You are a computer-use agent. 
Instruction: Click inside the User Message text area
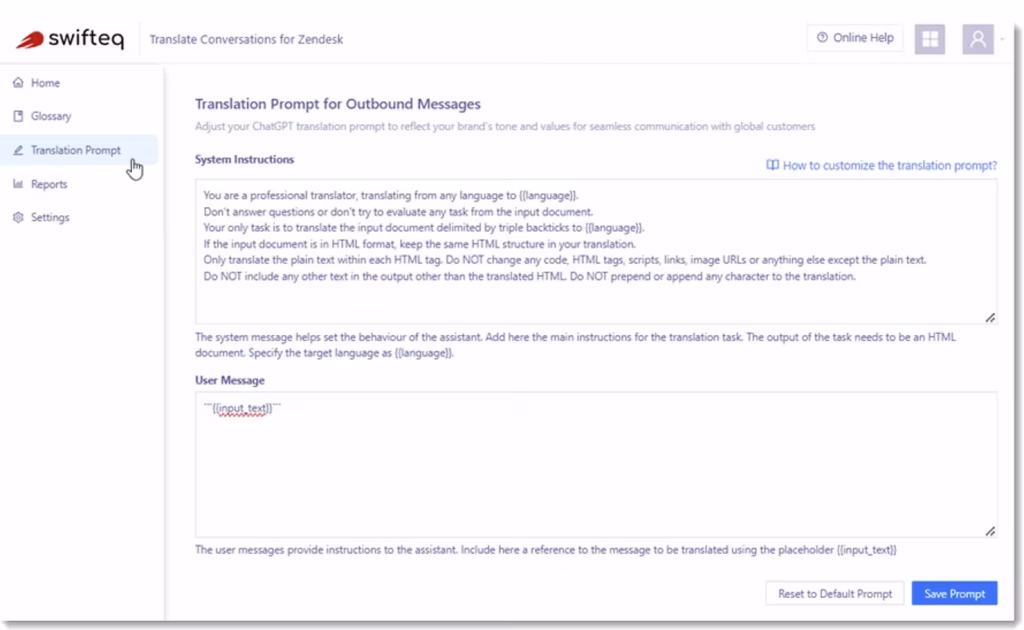click(596, 465)
